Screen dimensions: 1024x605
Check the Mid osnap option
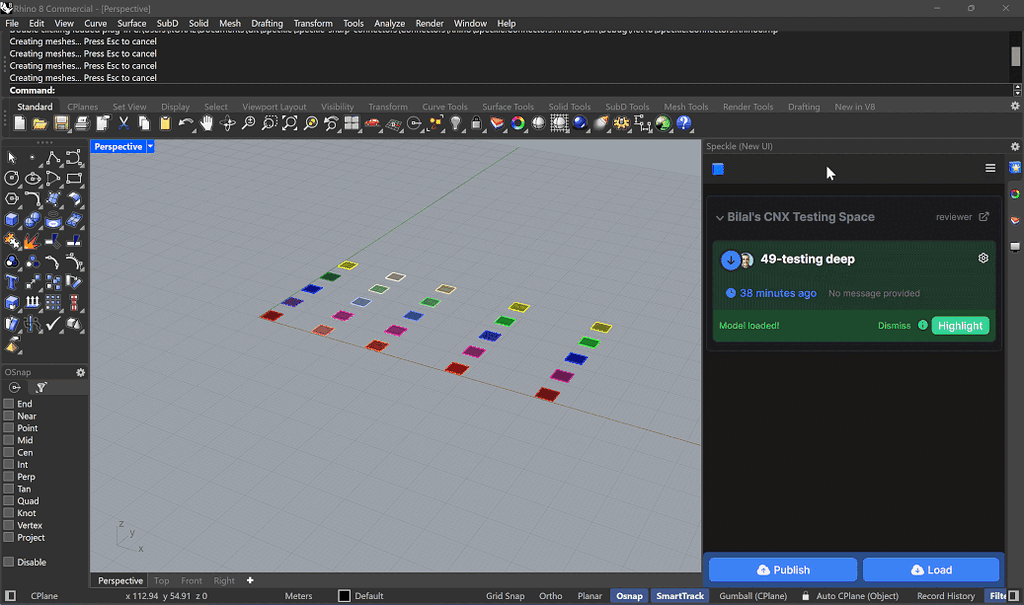[9, 440]
